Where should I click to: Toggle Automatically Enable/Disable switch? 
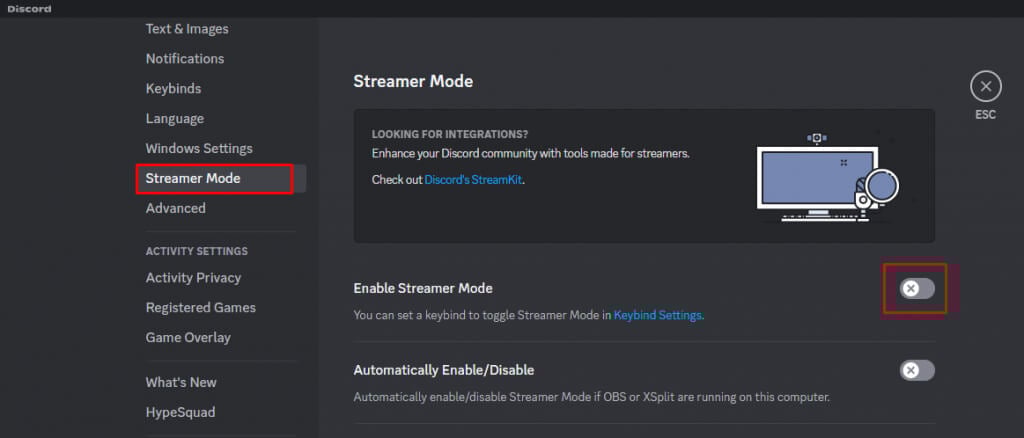pyautogui.click(x=917, y=371)
